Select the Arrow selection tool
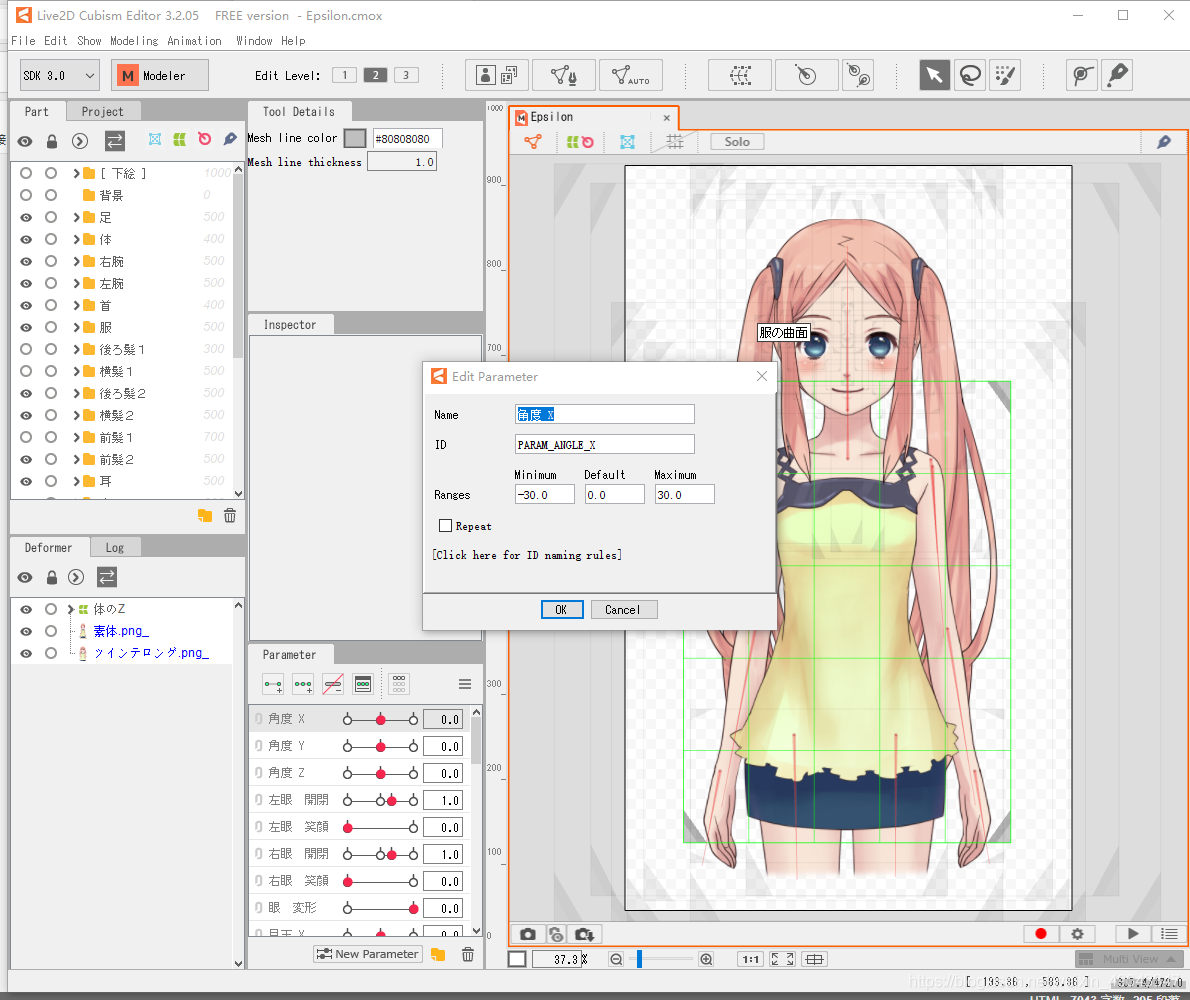Screen dimensions: 1190x1000 pyautogui.click(x=934, y=75)
